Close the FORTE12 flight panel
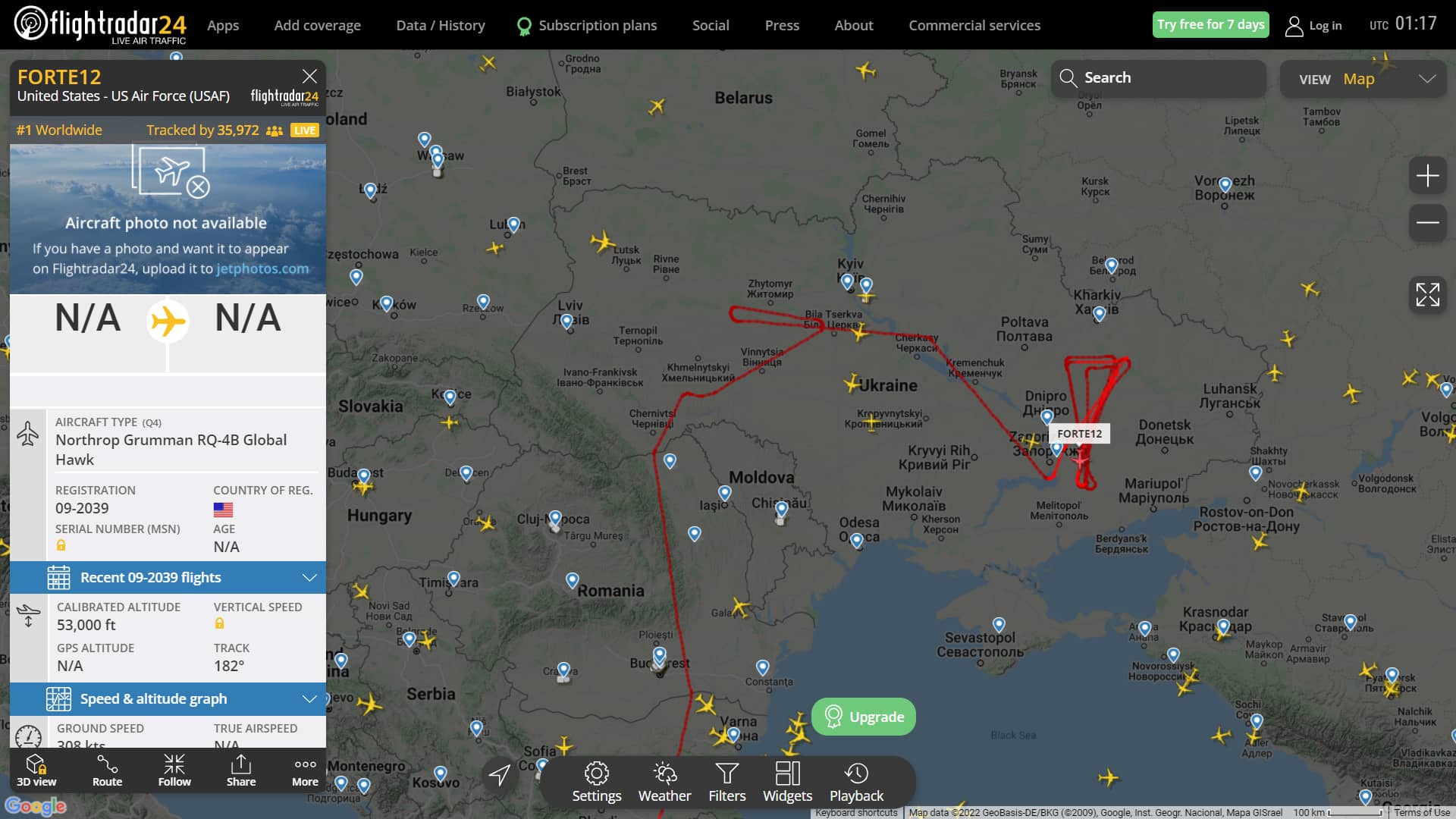The height and width of the screenshot is (819, 1456). coord(309,76)
